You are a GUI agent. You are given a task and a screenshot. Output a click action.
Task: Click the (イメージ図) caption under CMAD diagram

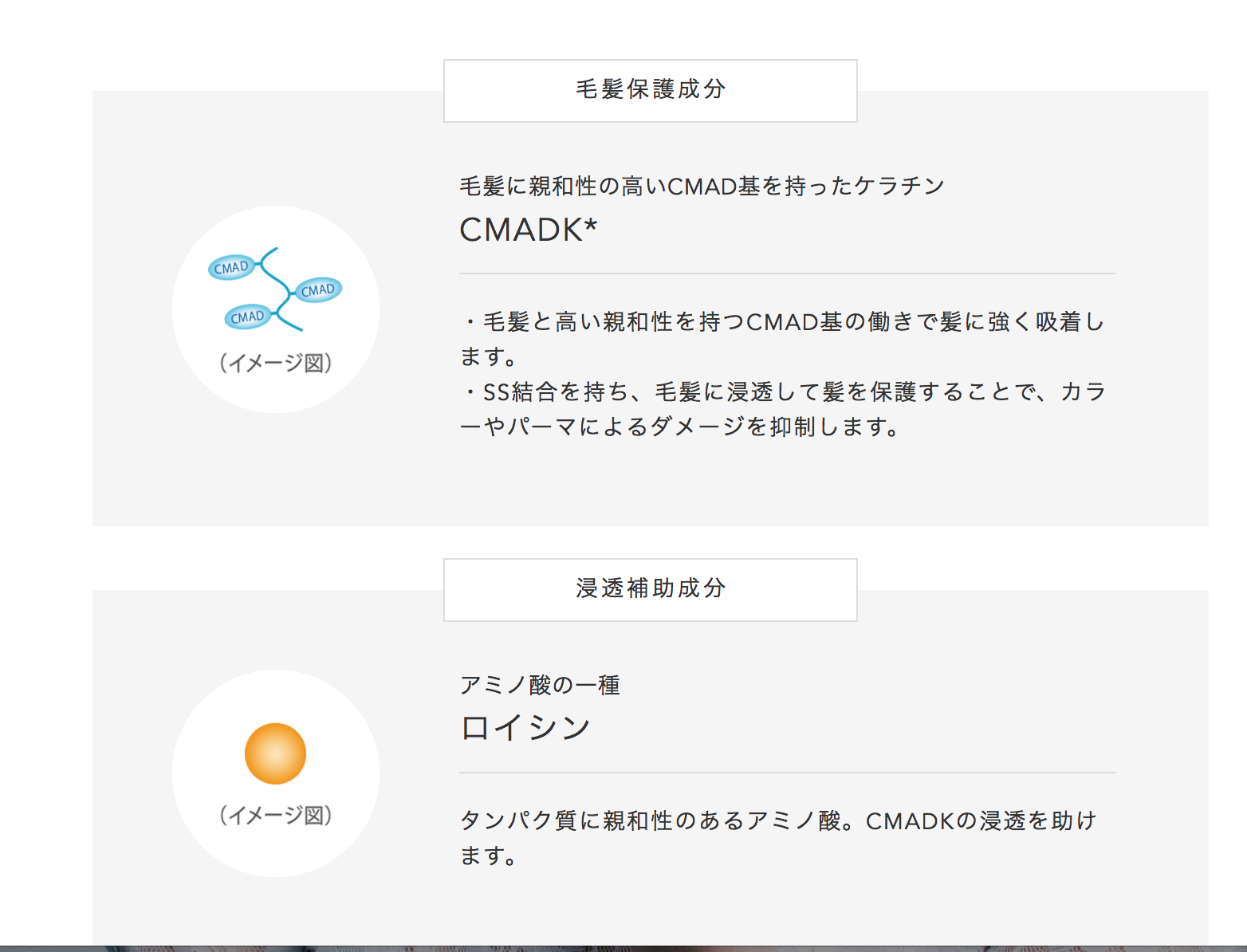[x=275, y=363]
